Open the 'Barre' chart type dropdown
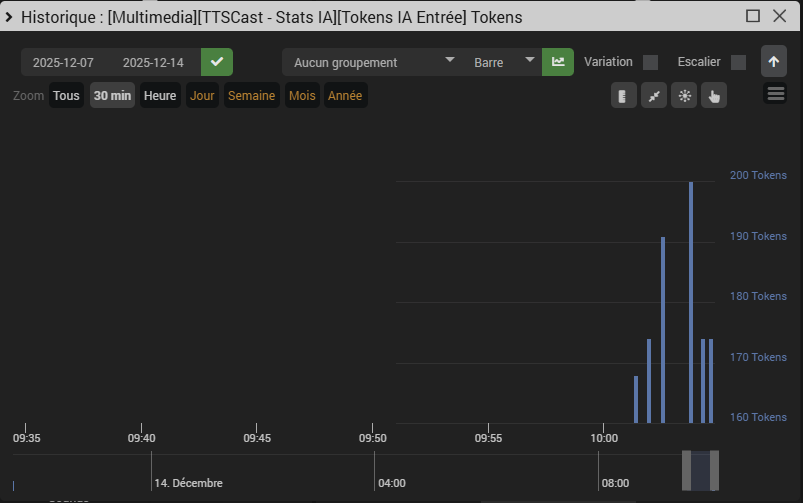The width and height of the screenshot is (803, 503). (x=503, y=62)
